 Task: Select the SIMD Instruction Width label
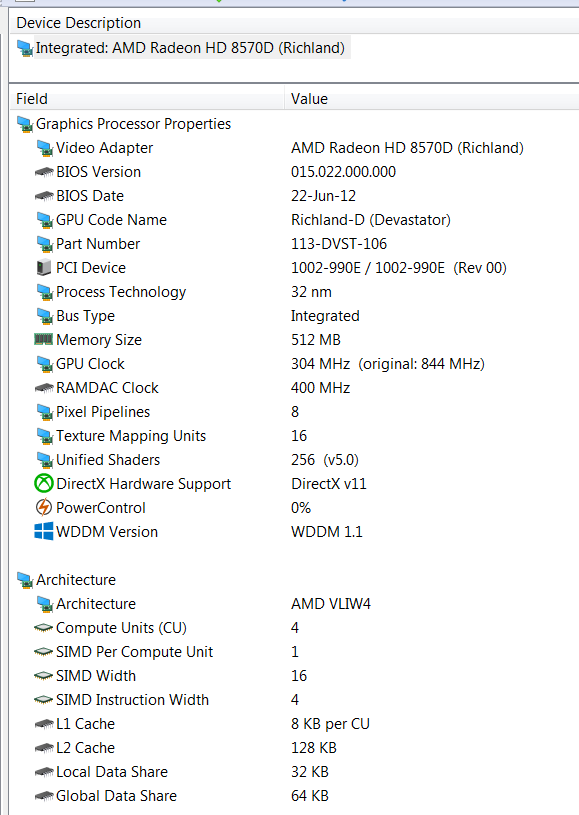(133, 700)
